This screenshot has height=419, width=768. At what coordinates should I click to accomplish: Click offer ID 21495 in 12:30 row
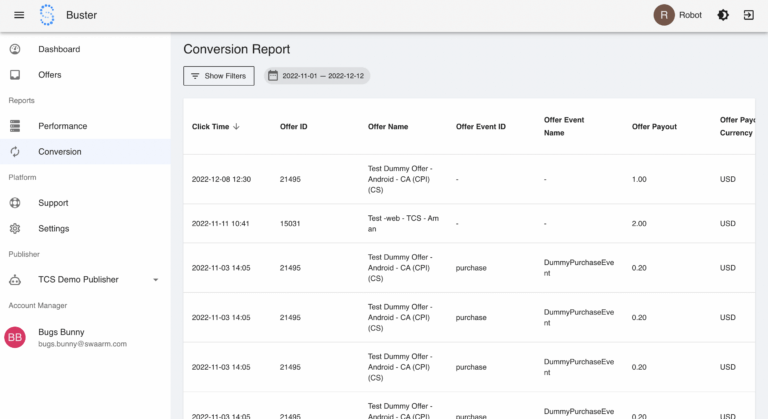pos(290,179)
